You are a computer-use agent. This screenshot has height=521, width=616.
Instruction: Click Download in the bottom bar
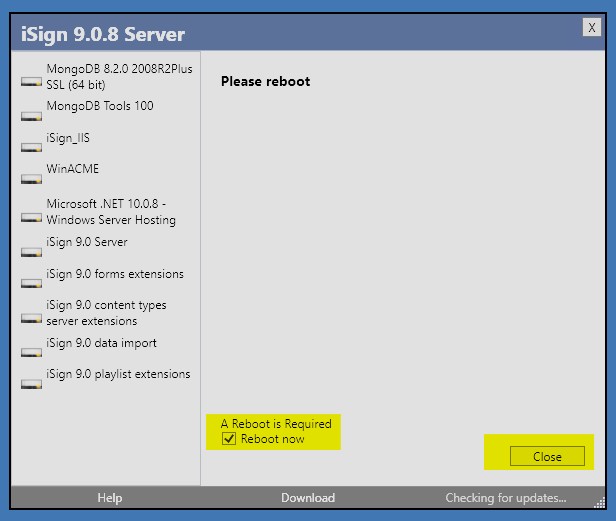click(x=308, y=498)
